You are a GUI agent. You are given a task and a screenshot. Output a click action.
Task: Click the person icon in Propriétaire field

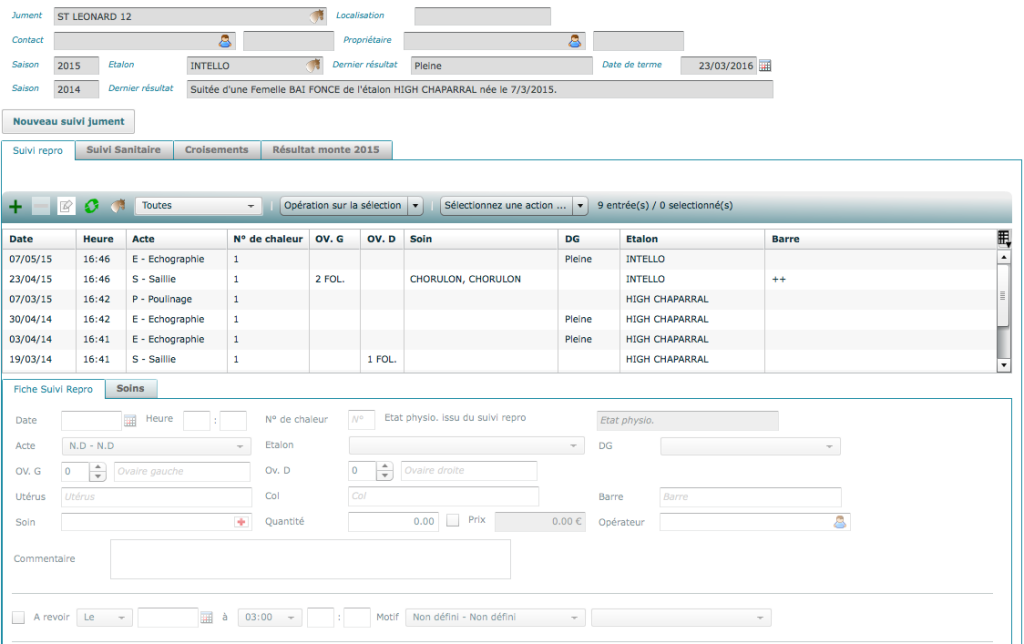pyautogui.click(x=575, y=41)
